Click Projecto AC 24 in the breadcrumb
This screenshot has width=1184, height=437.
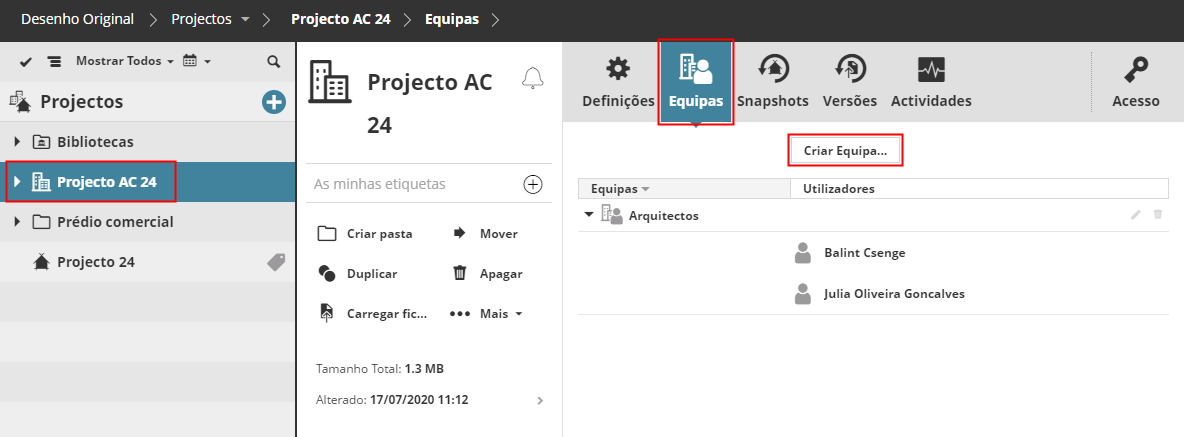pyautogui.click(x=341, y=20)
